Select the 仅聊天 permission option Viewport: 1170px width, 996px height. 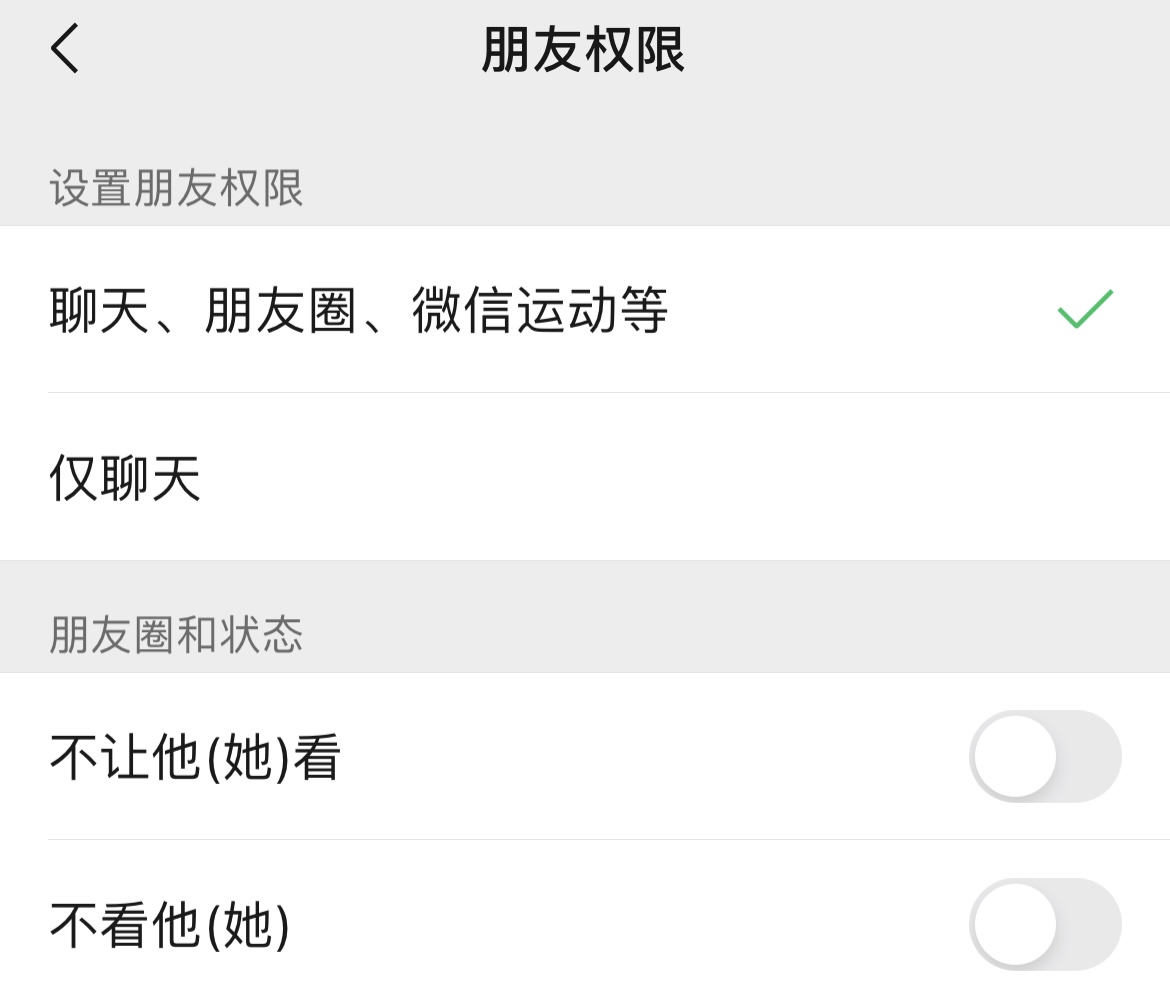coord(125,478)
